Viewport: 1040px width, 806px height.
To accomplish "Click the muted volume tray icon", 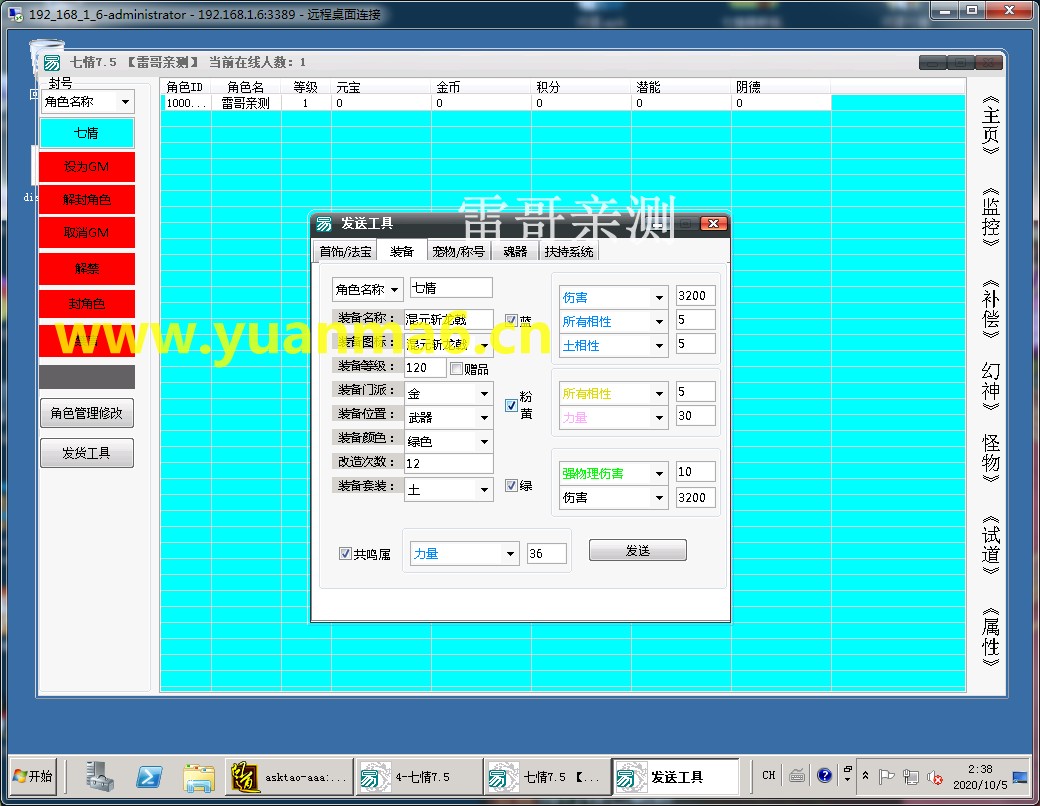I will [935, 776].
